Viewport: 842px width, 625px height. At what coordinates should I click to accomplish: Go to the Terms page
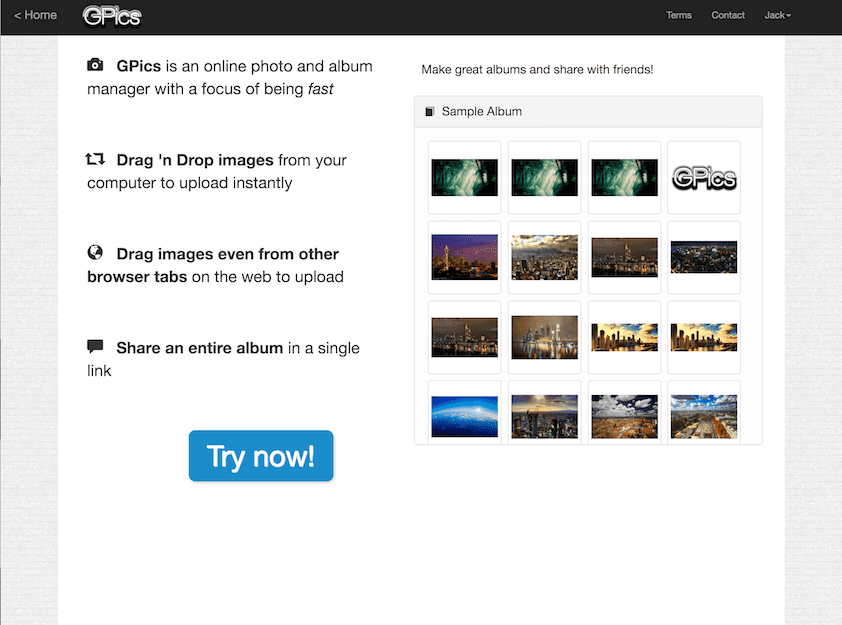tap(679, 16)
